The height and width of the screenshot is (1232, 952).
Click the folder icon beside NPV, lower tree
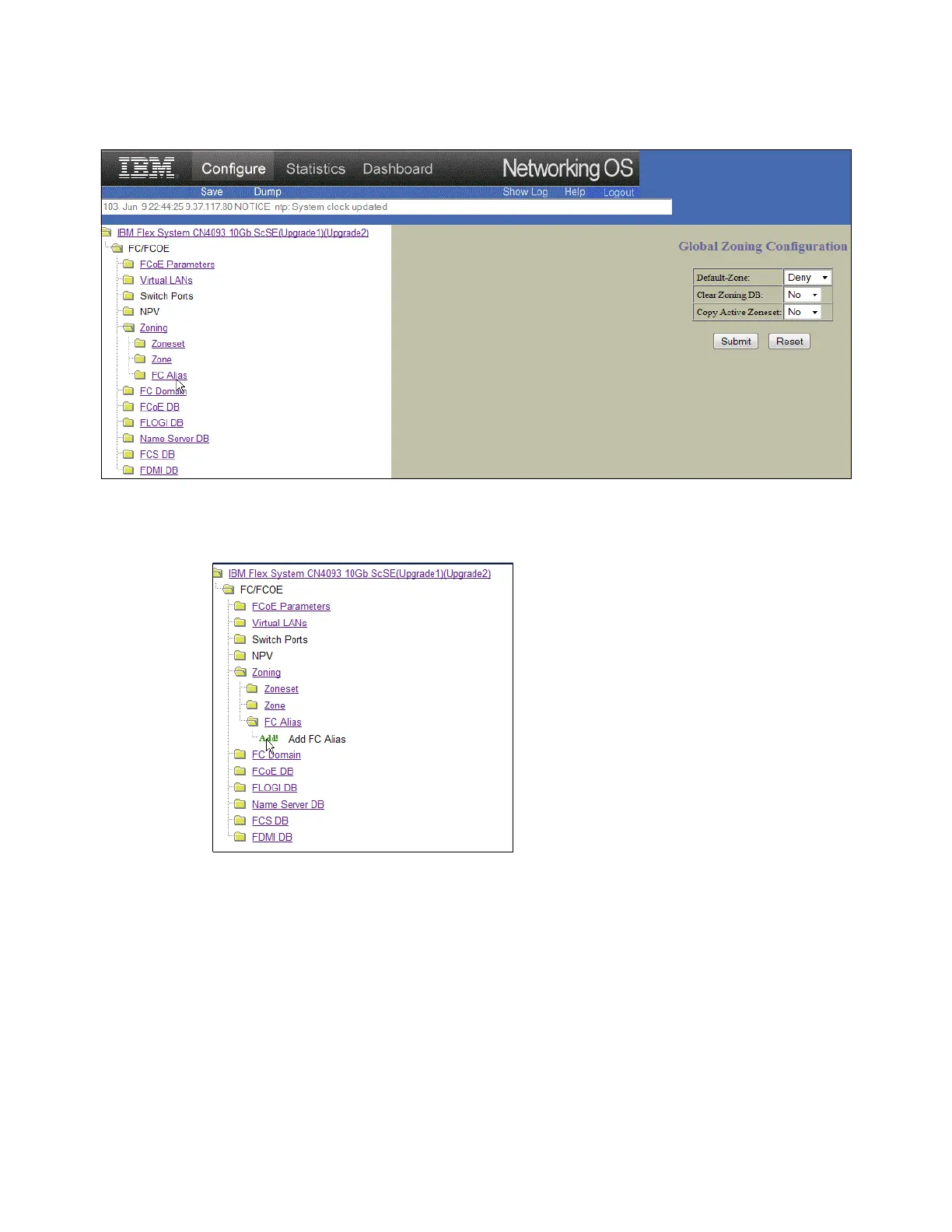240,656
